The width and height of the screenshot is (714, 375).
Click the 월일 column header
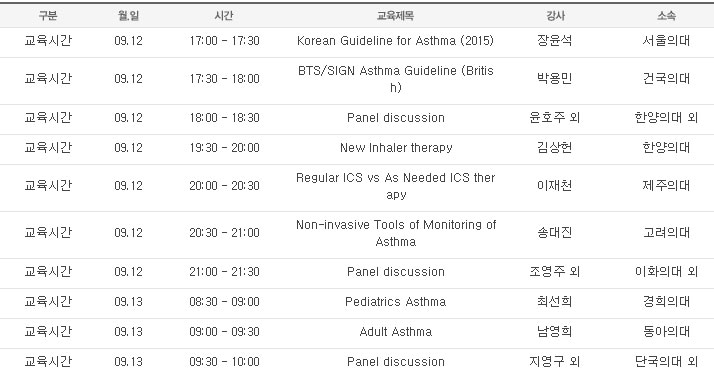point(128,16)
